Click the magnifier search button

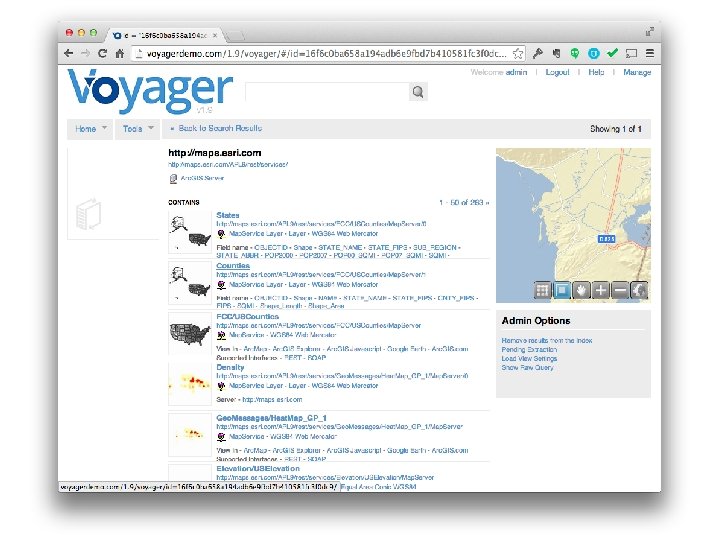point(418,92)
